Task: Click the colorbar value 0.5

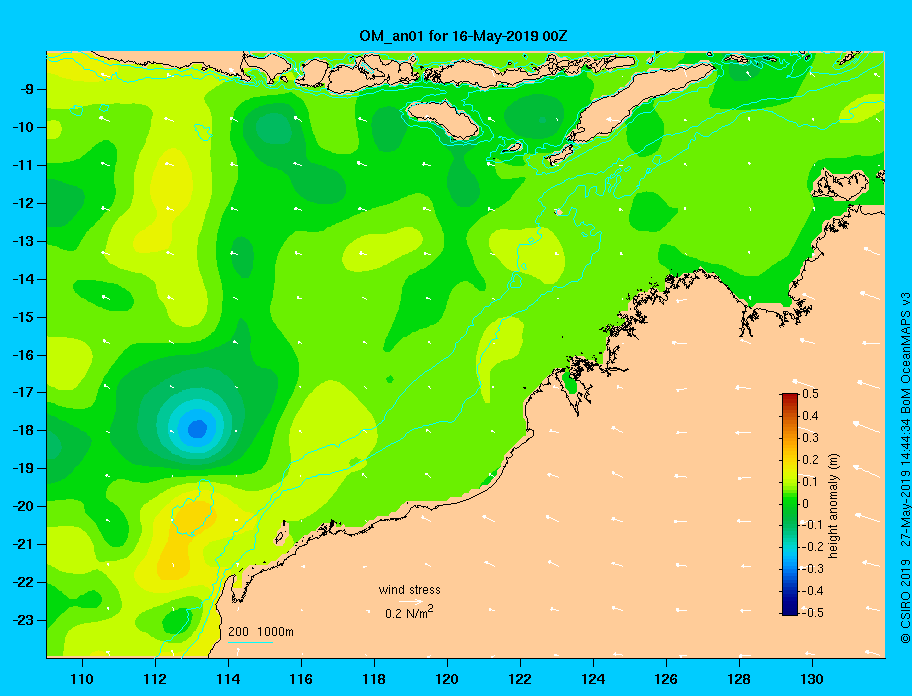Action: click(810, 394)
